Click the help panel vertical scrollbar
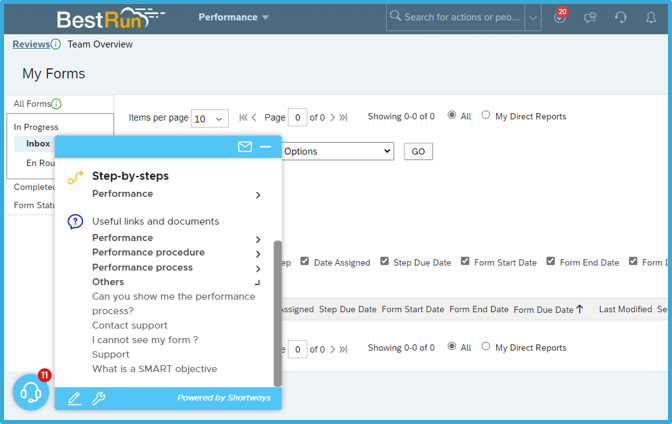672x424 pixels. click(278, 313)
